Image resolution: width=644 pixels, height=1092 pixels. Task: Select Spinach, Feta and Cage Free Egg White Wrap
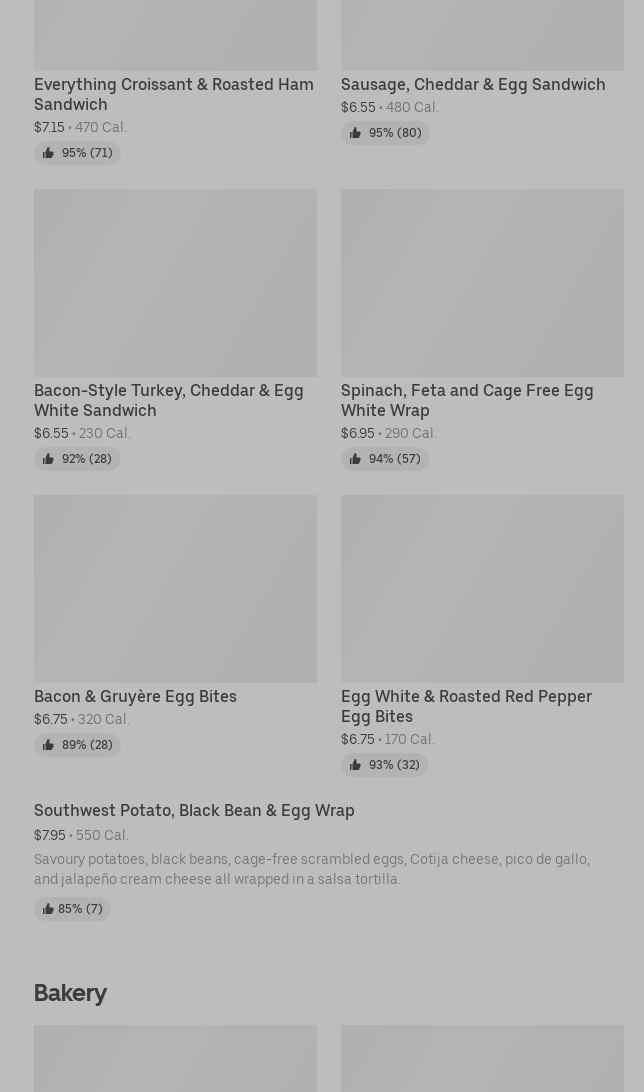(466, 400)
